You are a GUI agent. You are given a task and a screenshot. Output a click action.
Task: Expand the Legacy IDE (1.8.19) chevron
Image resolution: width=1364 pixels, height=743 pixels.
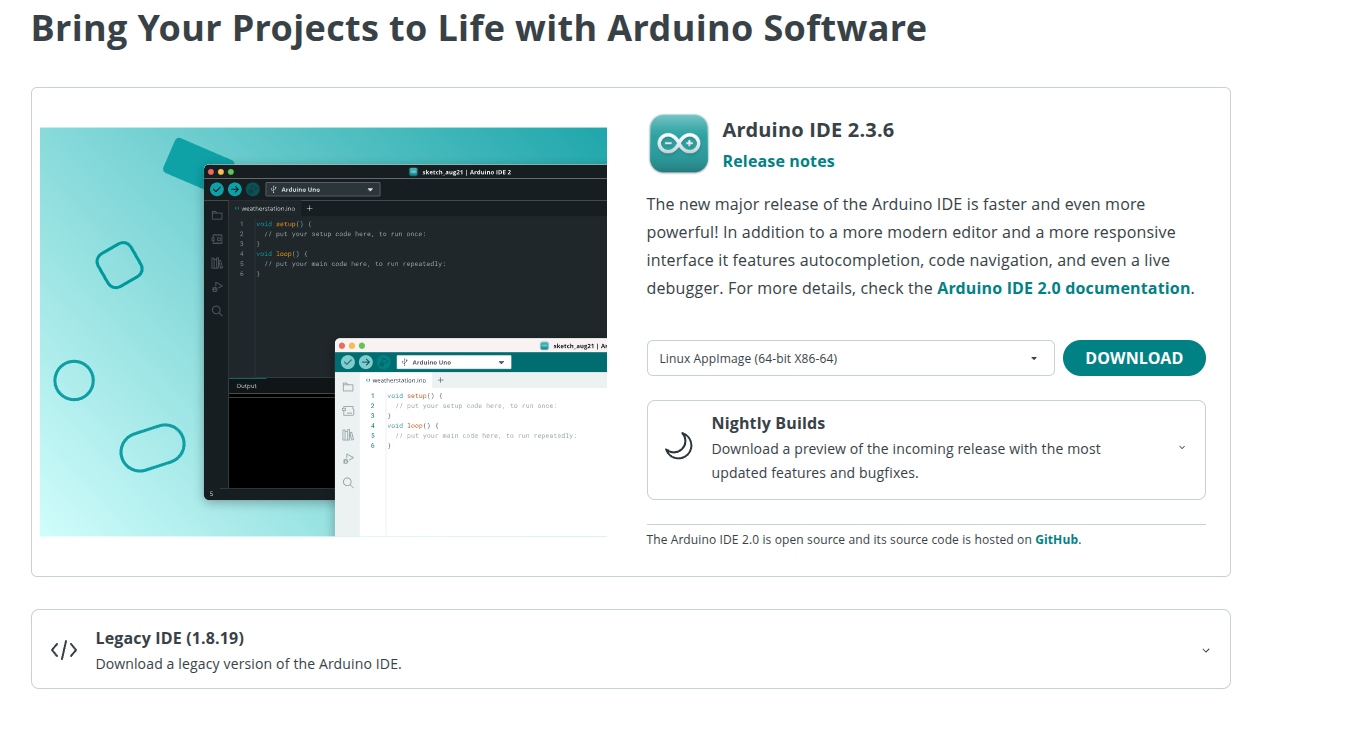click(x=1206, y=650)
